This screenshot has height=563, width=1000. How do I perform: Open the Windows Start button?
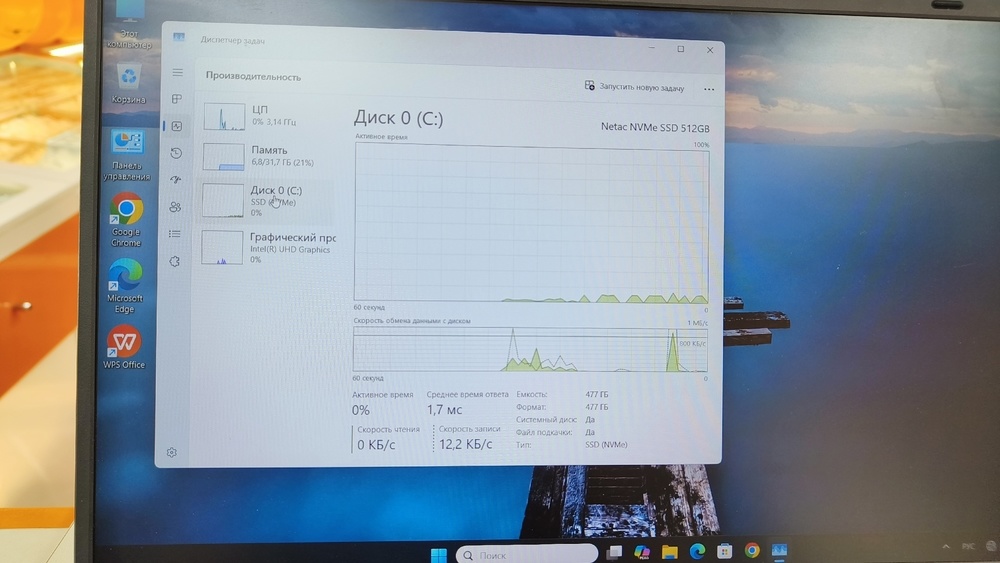[439, 555]
